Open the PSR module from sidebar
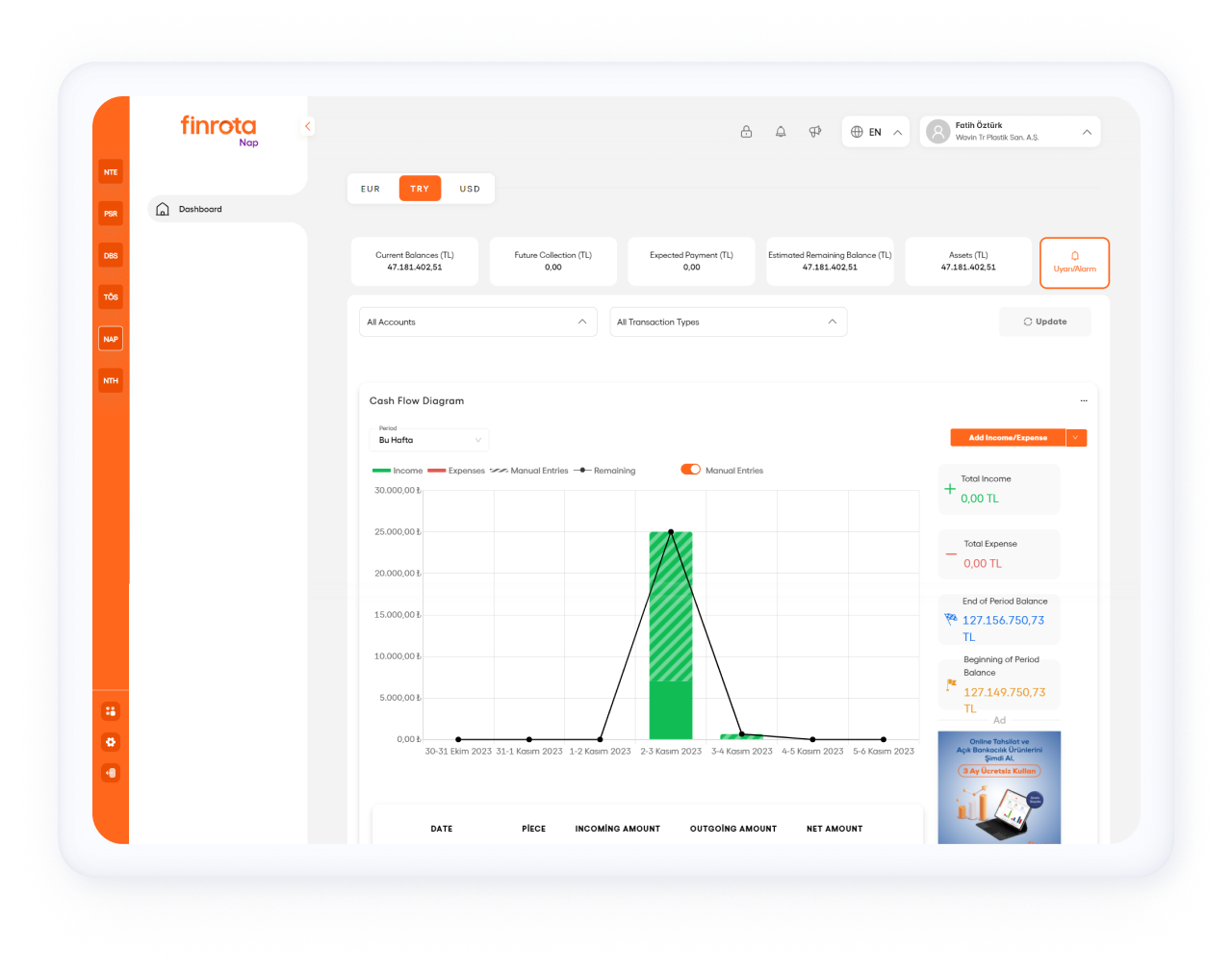This screenshot has width=1232, height=975. coord(111,213)
